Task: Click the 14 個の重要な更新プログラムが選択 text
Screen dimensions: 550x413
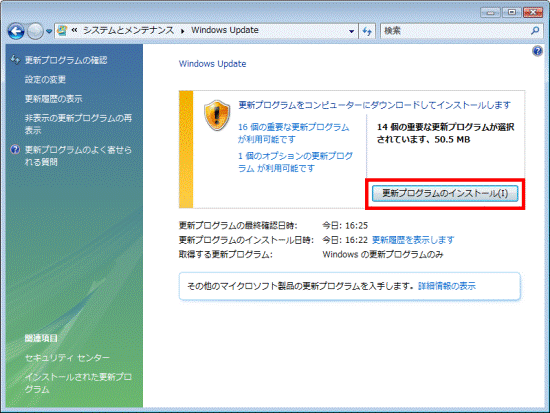Action: (445, 133)
